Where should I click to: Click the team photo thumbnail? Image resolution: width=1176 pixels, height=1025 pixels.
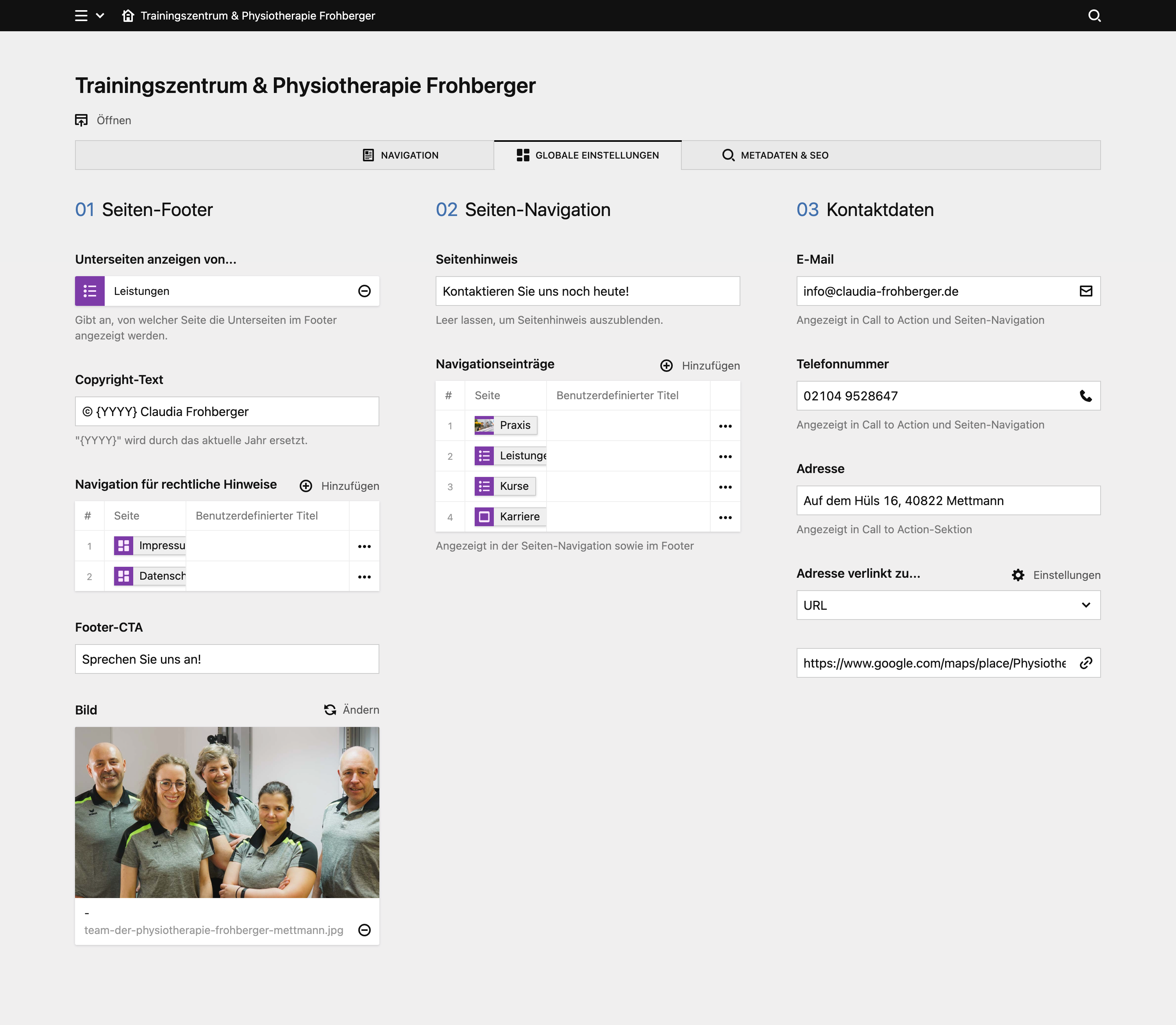[x=227, y=812]
